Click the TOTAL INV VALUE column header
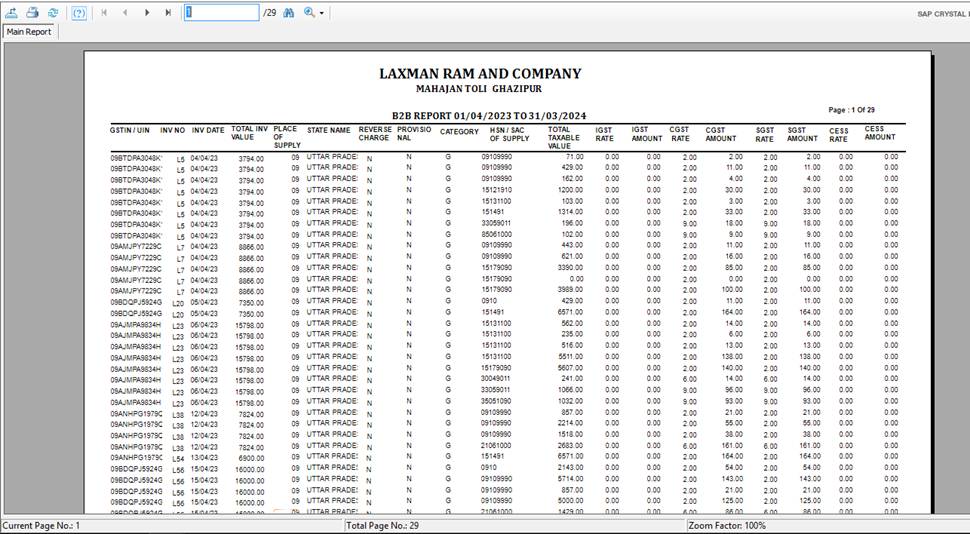The width and height of the screenshot is (970, 534). point(249,132)
